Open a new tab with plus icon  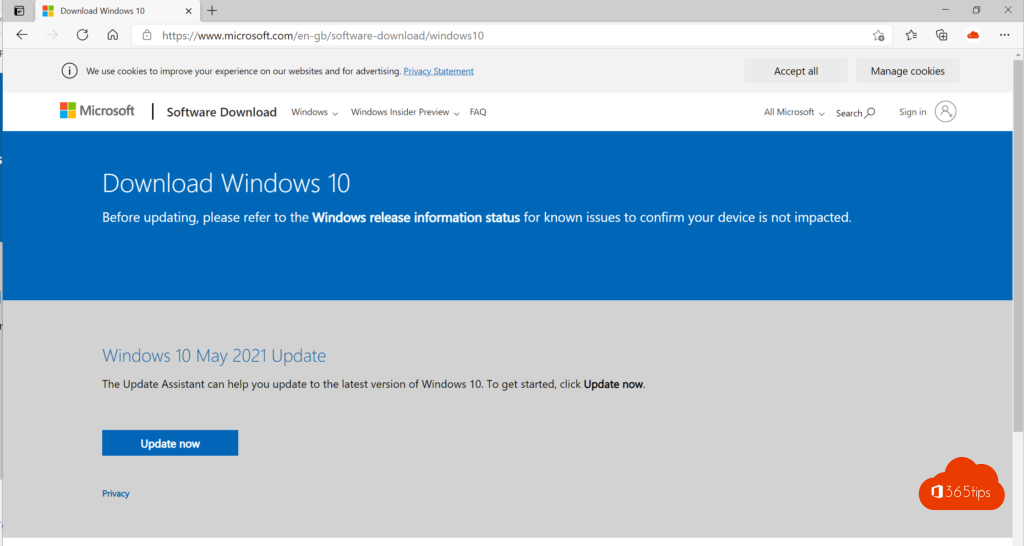pyautogui.click(x=212, y=10)
